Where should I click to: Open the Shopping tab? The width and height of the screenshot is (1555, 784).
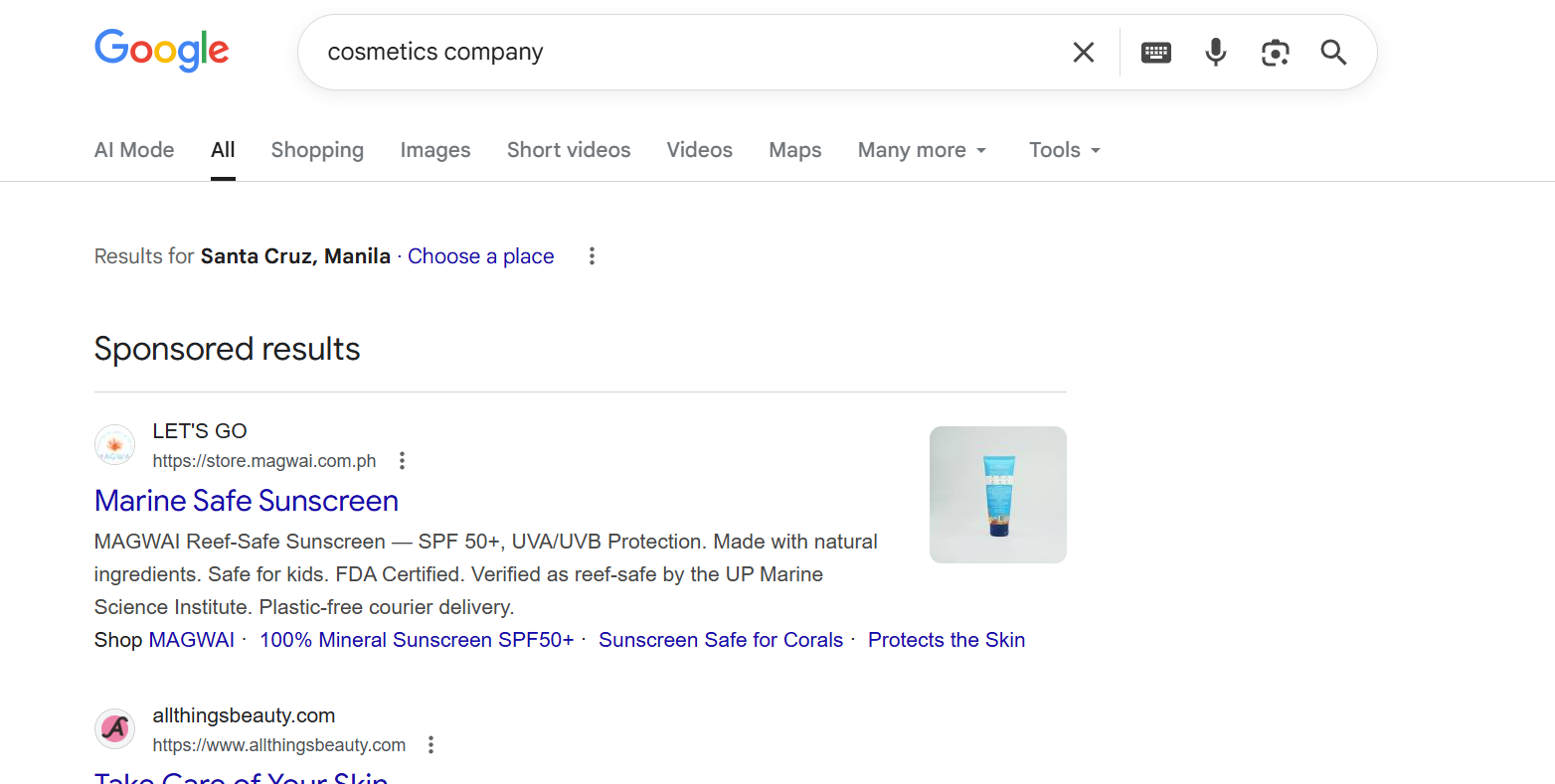coord(317,150)
